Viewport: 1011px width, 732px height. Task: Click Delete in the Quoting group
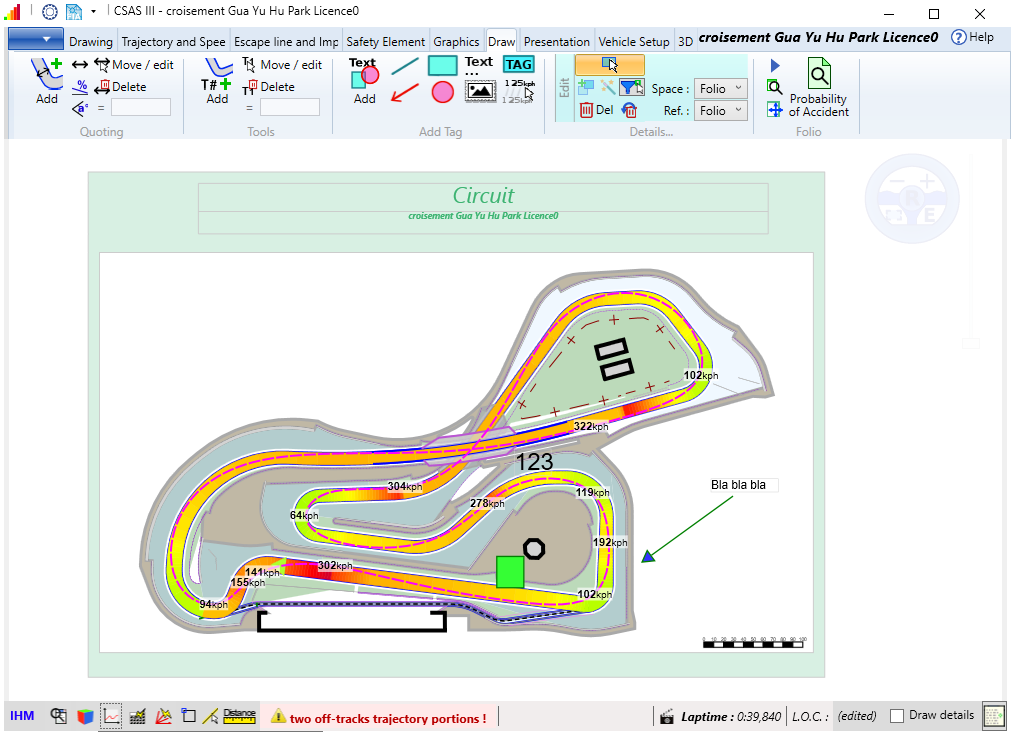121,86
